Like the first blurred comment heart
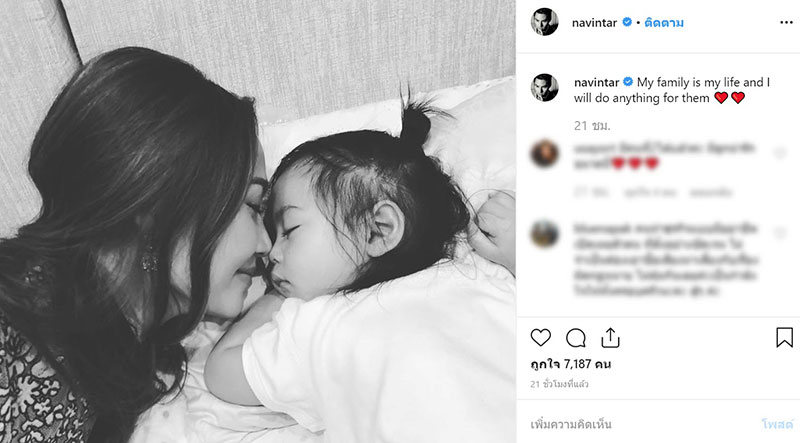Image resolution: width=800 pixels, height=443 pixels. point(780,153)
